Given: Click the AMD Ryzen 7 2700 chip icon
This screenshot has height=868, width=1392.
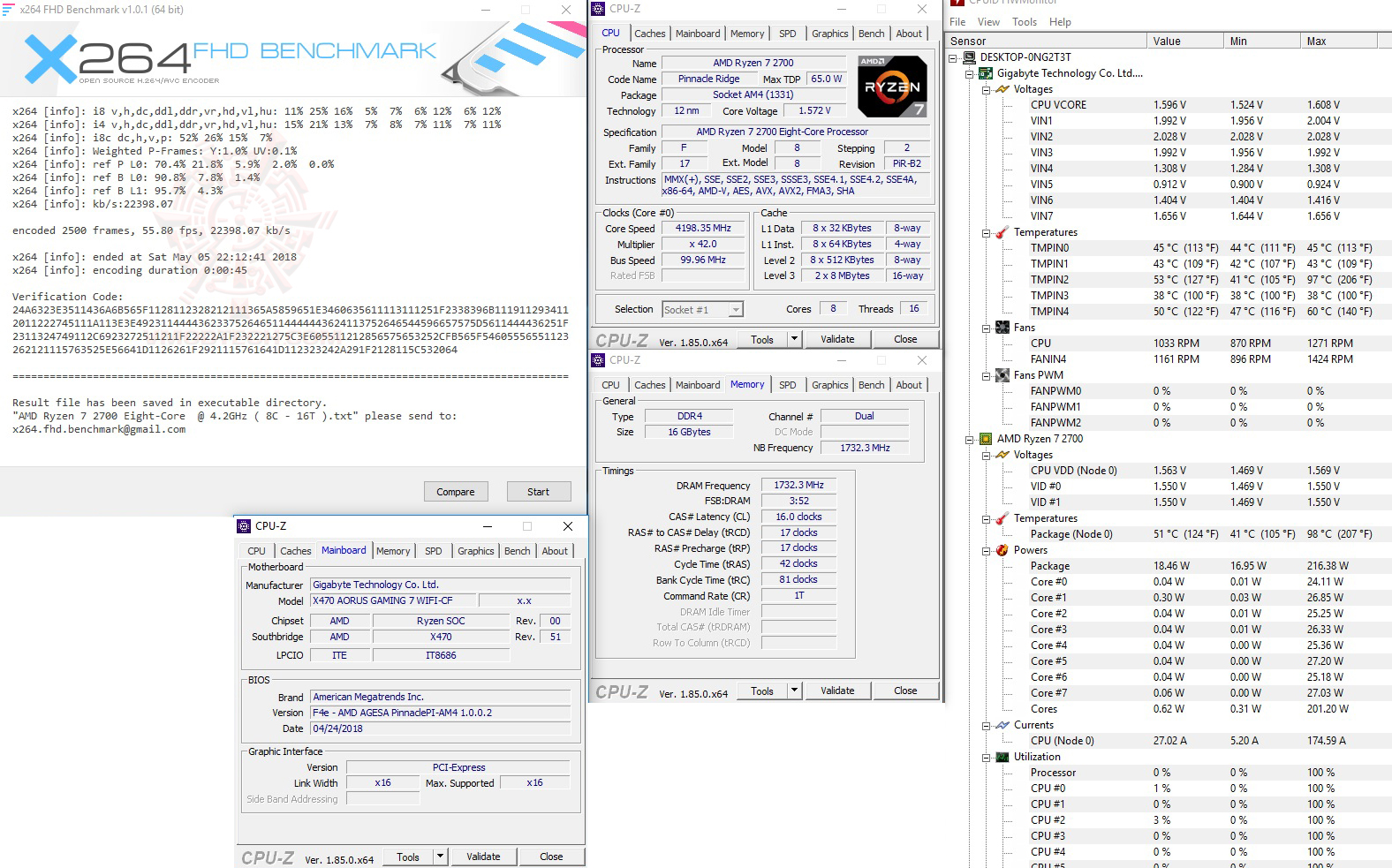Looking at the screenshot, I should [x=986, y=439].
